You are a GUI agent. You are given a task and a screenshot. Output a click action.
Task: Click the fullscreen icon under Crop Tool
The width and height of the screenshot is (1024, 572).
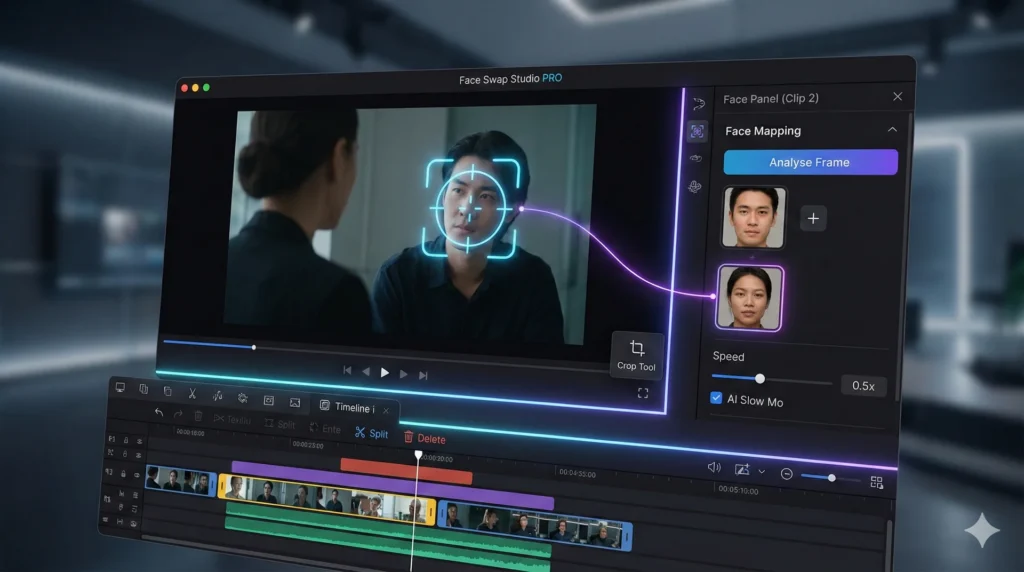(643, 393)
